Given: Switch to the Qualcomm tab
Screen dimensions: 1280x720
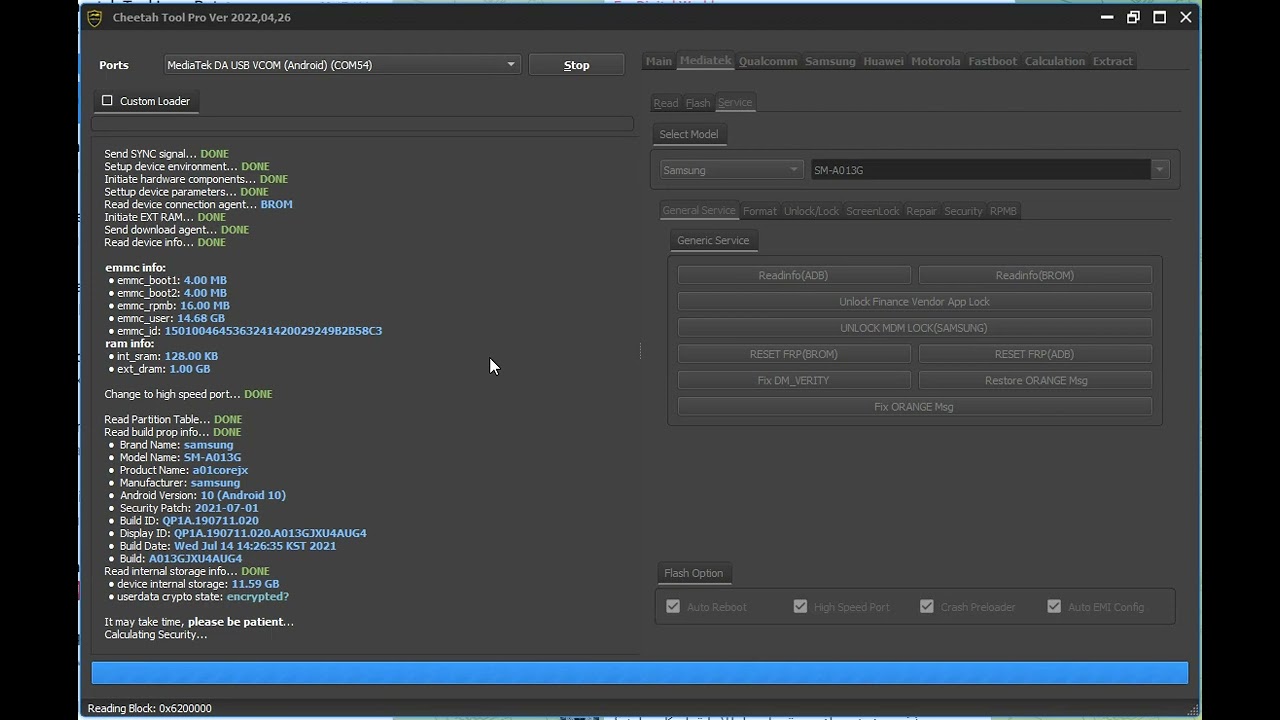Looking at the screenshot, I should 767,61.
